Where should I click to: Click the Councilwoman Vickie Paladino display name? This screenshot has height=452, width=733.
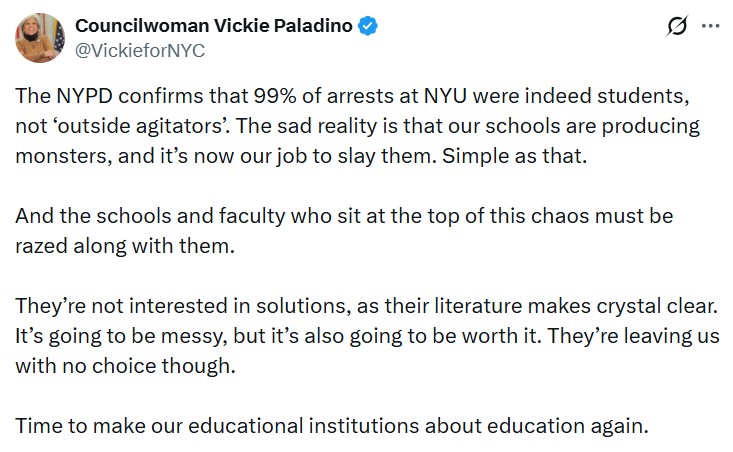click(x=214, y=26)
